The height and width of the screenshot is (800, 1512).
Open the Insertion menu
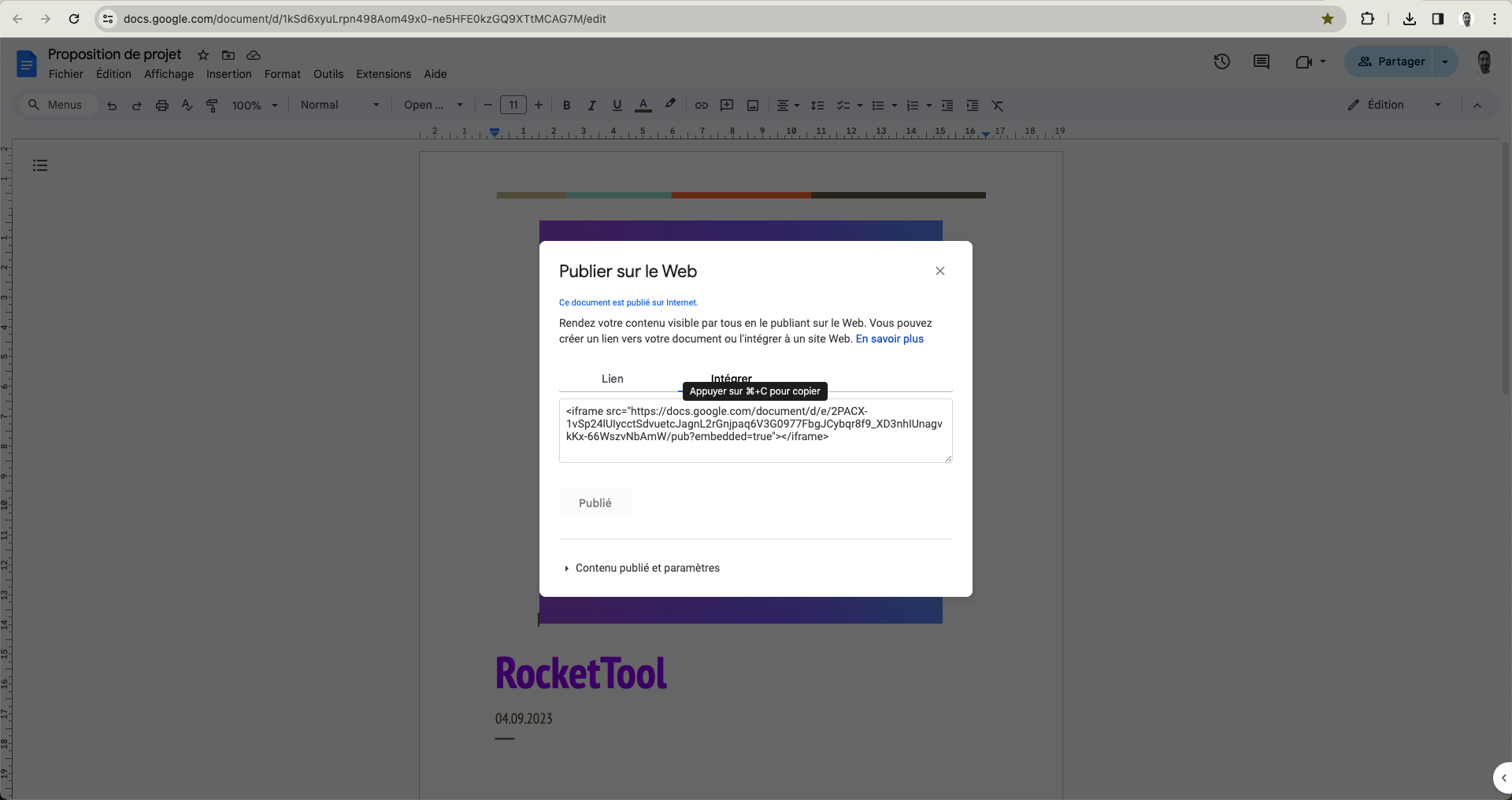click(228, 74)
